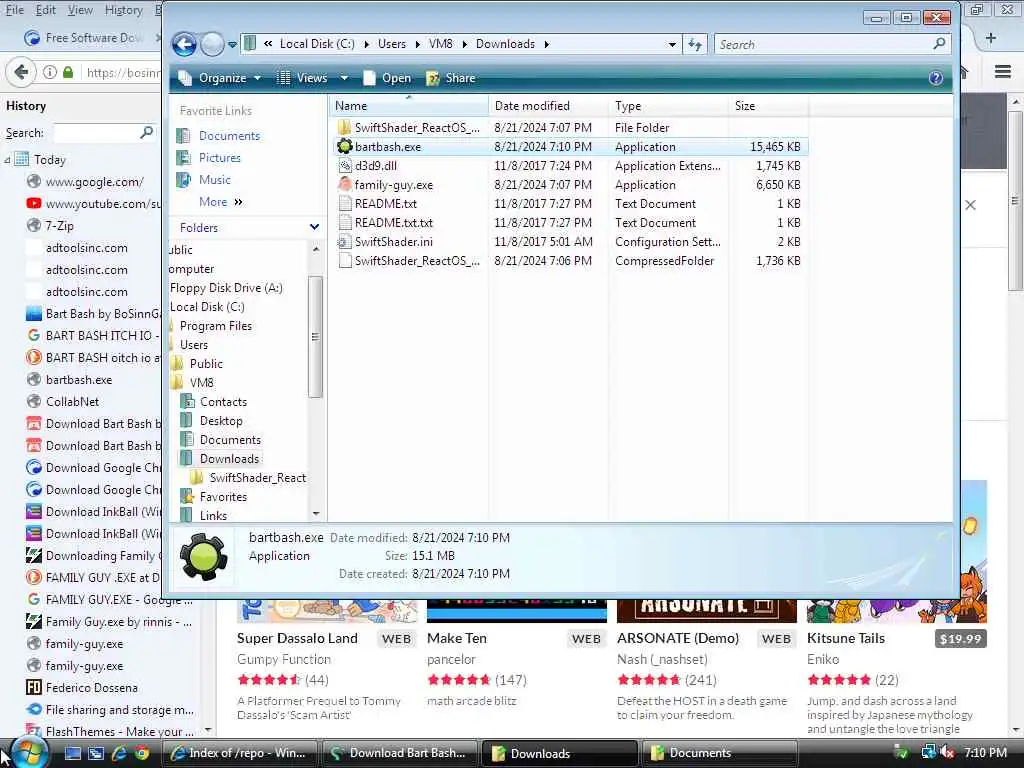
Task: Open Pictures favorite link
Action: [219, 158]
